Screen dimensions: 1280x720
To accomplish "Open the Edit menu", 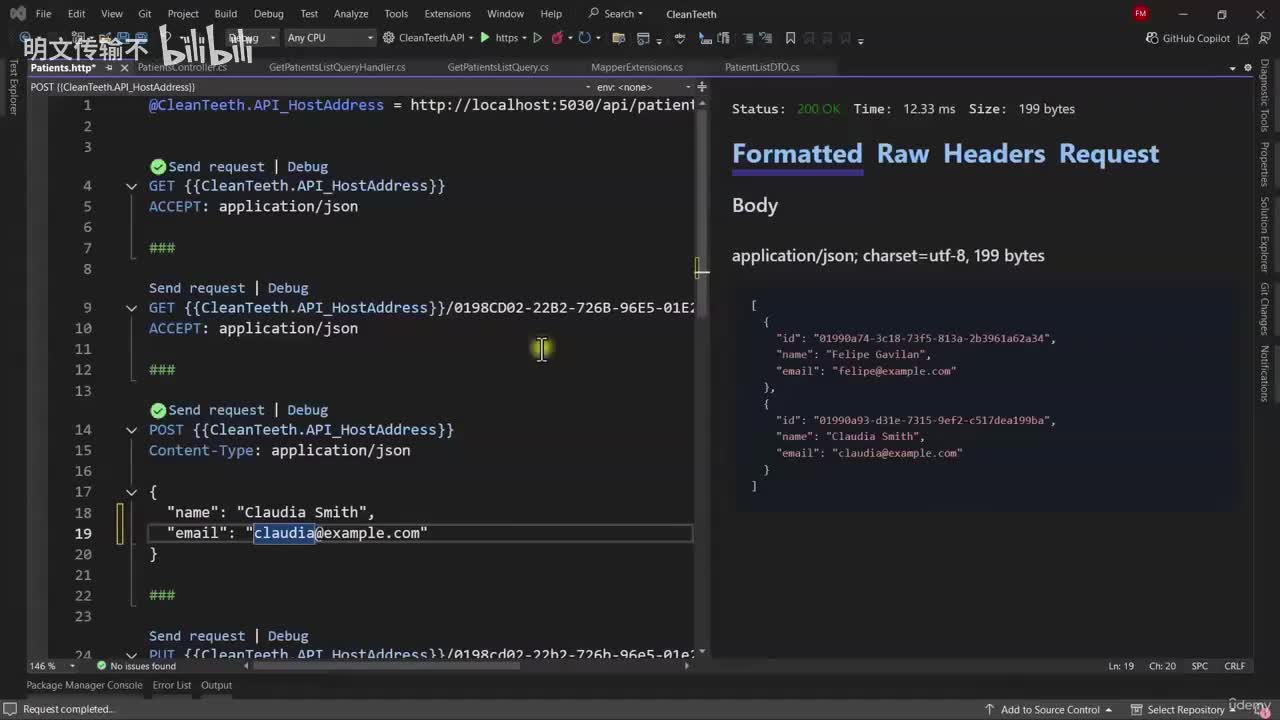I will coord(77,14).
